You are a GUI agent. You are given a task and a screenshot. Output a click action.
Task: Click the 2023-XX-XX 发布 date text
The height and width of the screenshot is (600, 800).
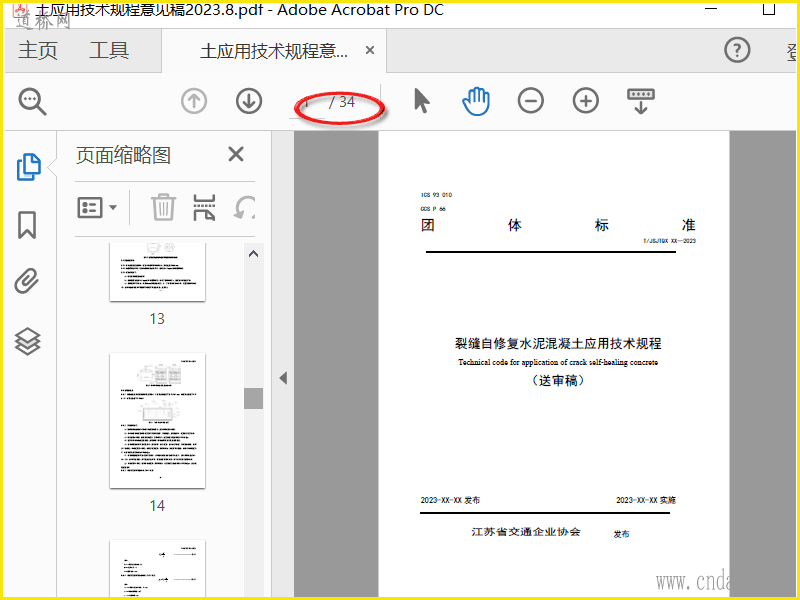pos(450,500)
